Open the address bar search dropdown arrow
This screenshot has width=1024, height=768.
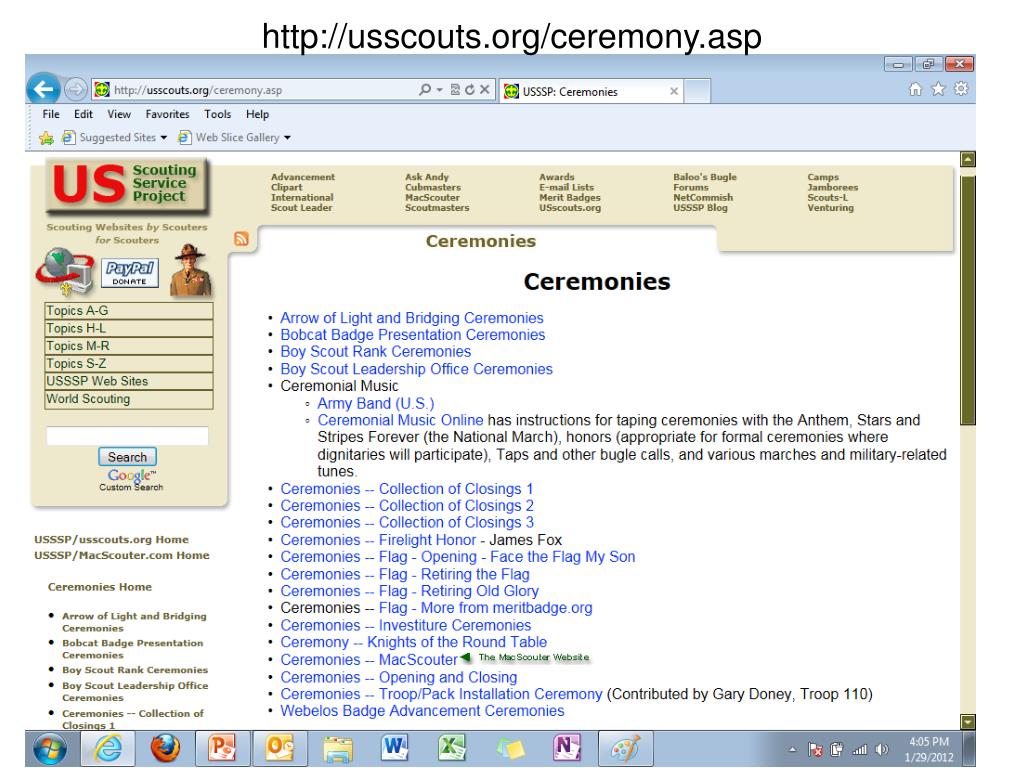440,90
